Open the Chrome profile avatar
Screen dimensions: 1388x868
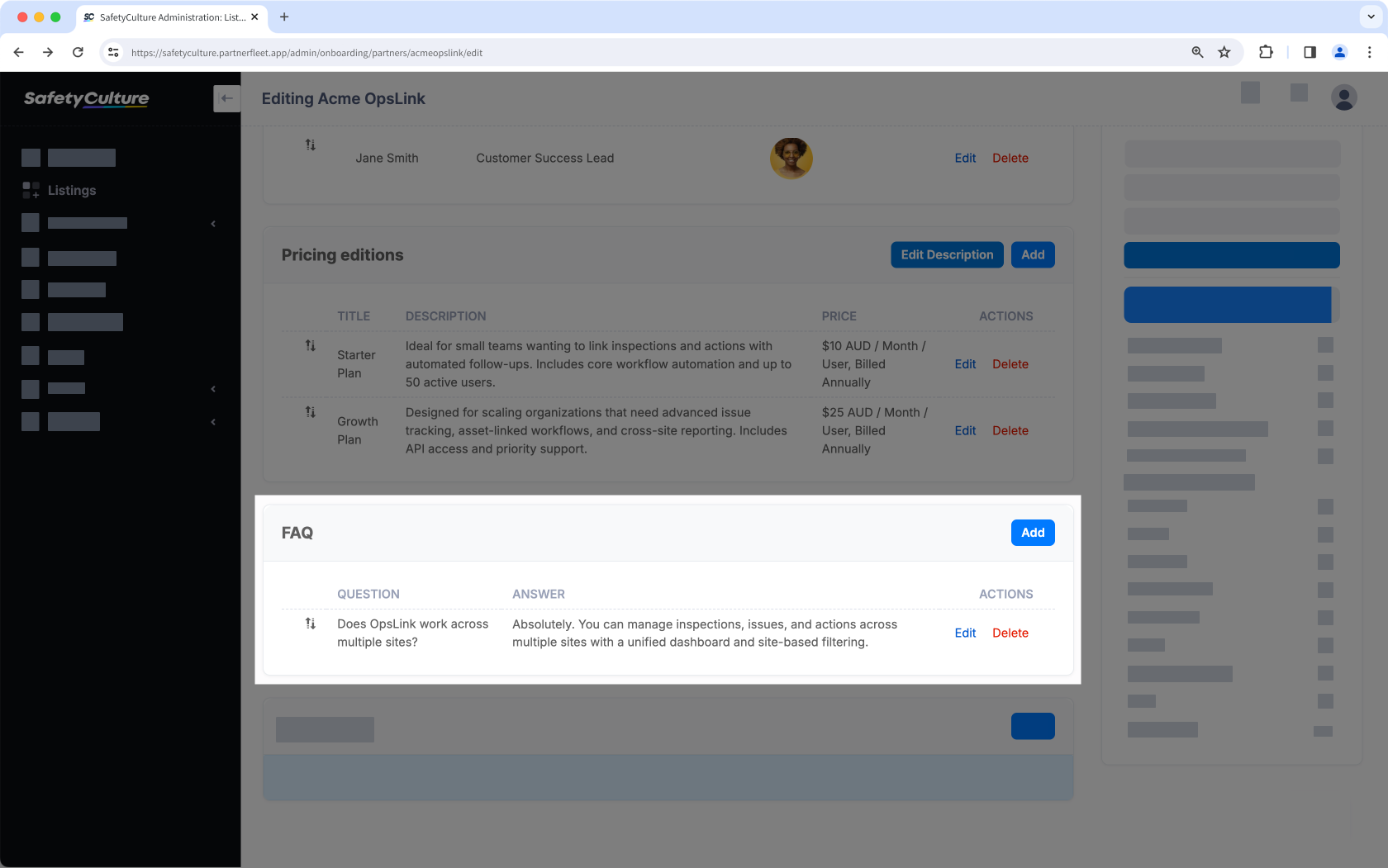click(x=1340, y=52)
